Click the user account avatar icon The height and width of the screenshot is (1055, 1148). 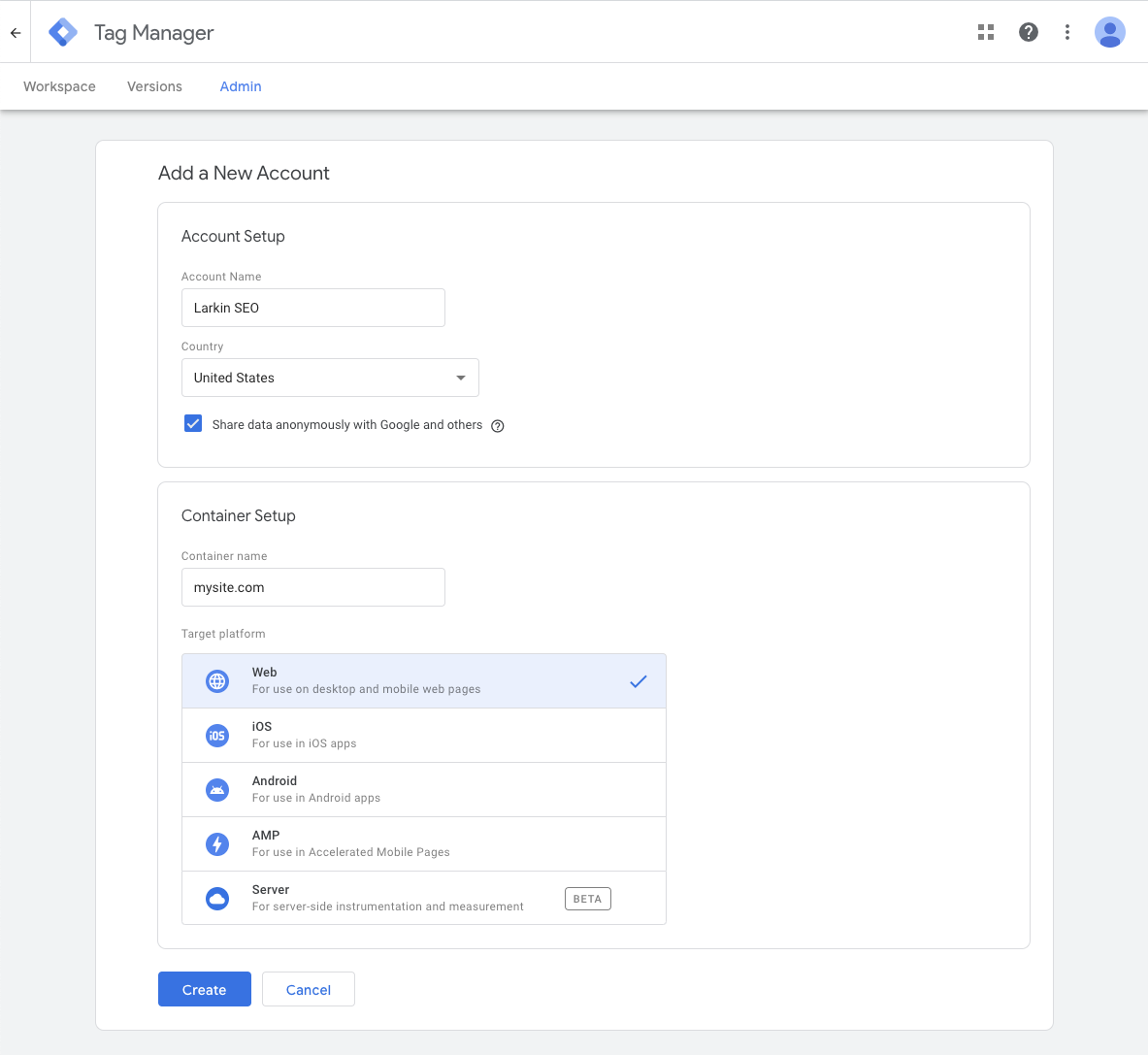[x=1109, y=31]
